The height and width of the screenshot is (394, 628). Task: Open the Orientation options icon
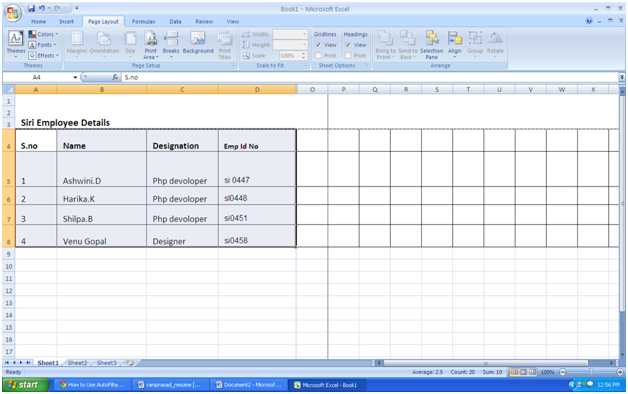(104, 39)
